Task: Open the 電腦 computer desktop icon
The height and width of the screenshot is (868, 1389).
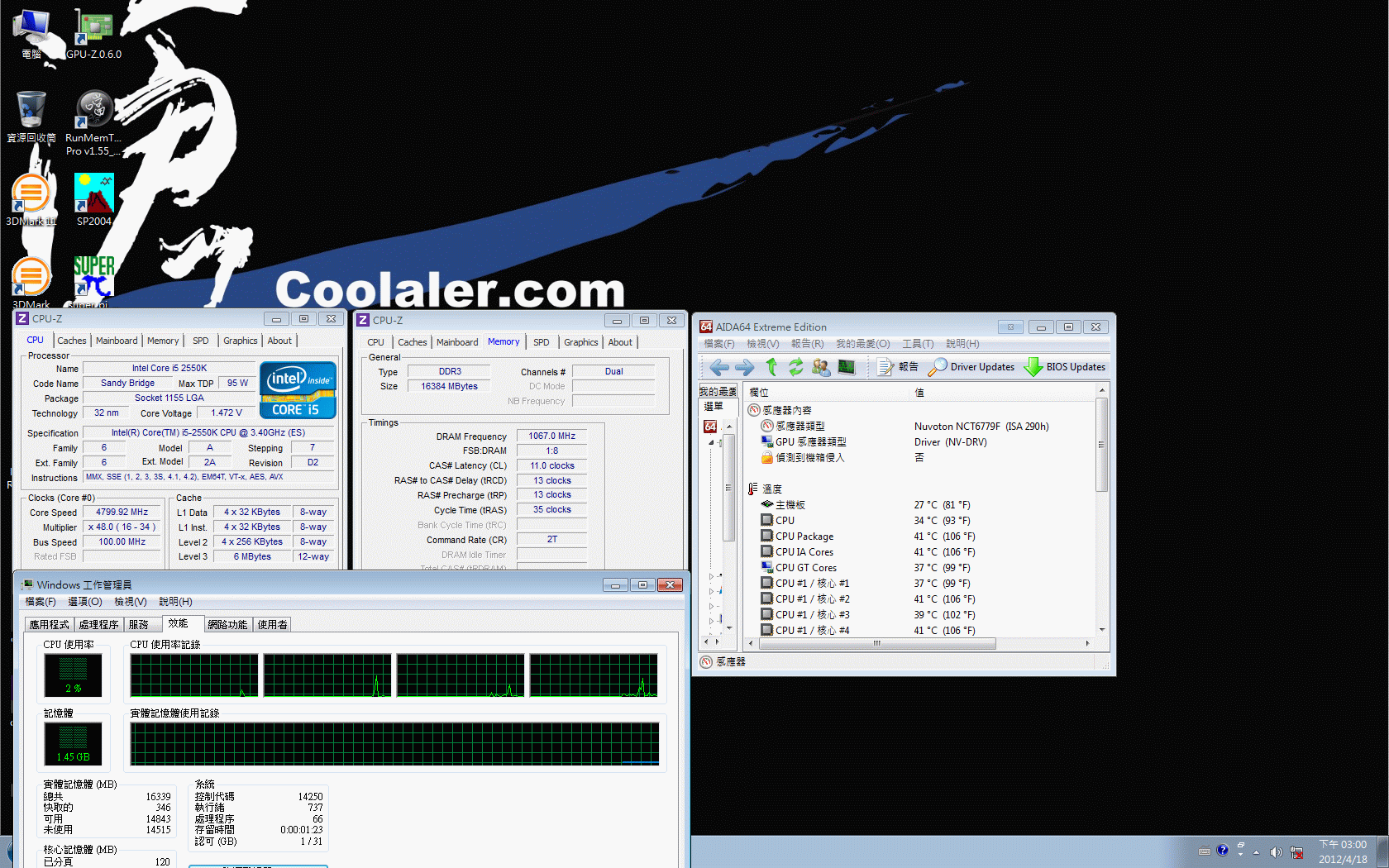Action: [x=31, y=35]
